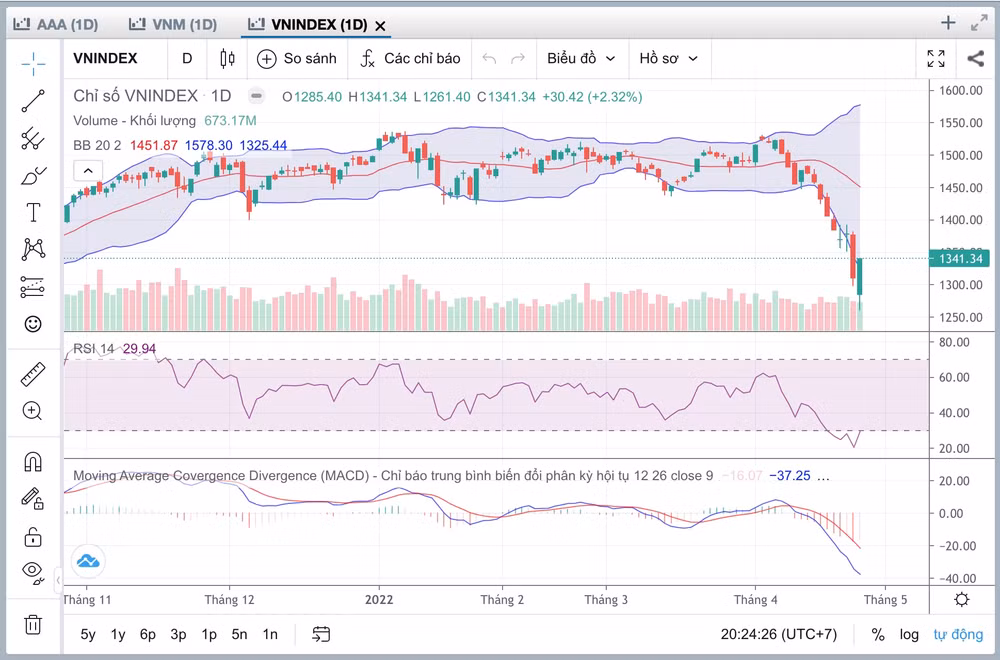This screenshot has width=1000, height=660.
Task: Enter chart fullscreen mode
Action: 936,59
